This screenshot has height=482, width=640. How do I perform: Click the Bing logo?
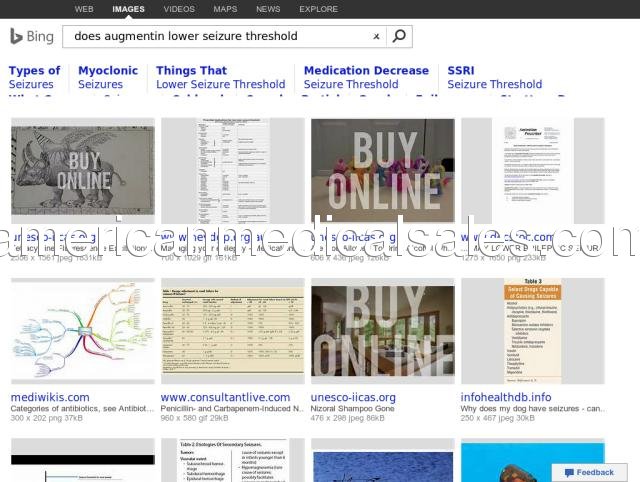(32, 36)
